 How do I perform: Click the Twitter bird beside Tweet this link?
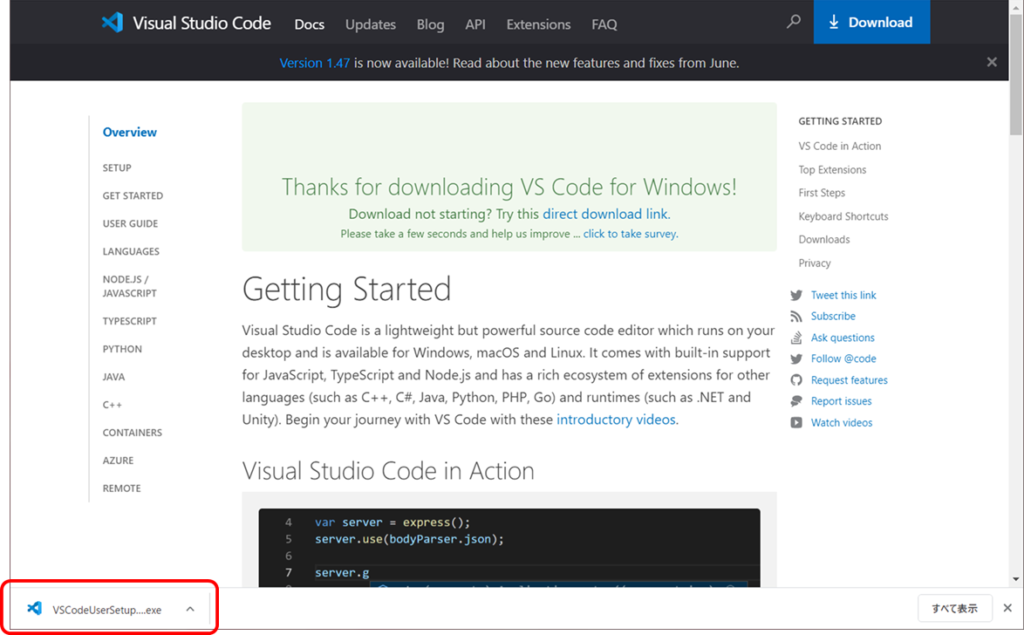796,295
